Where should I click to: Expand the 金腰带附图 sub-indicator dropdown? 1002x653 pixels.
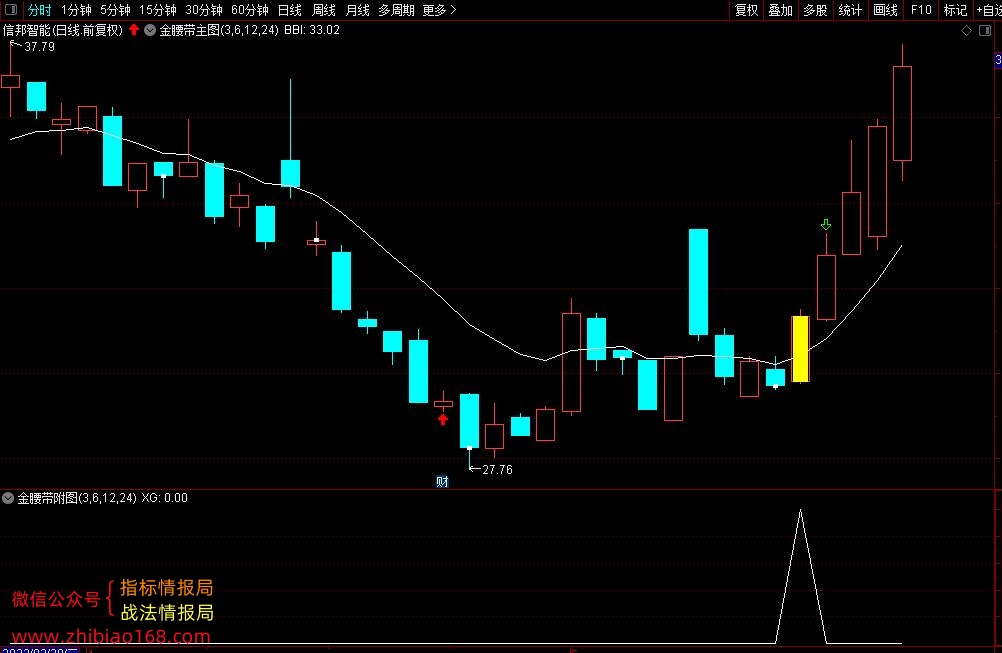point(8,498)
